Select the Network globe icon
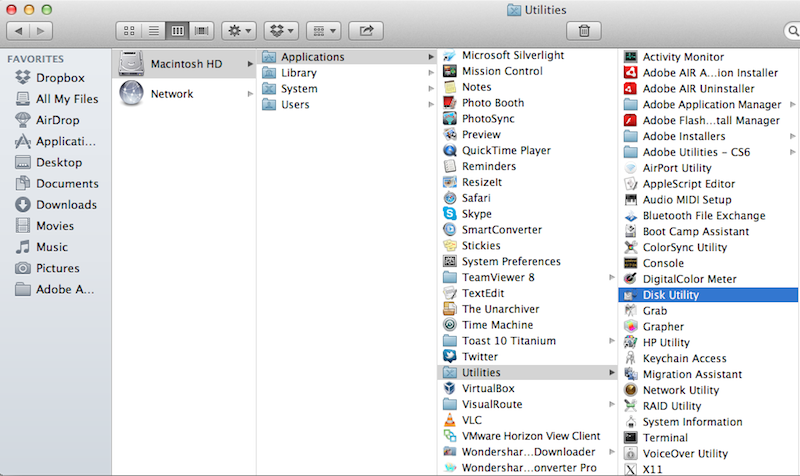 [131, 94]
